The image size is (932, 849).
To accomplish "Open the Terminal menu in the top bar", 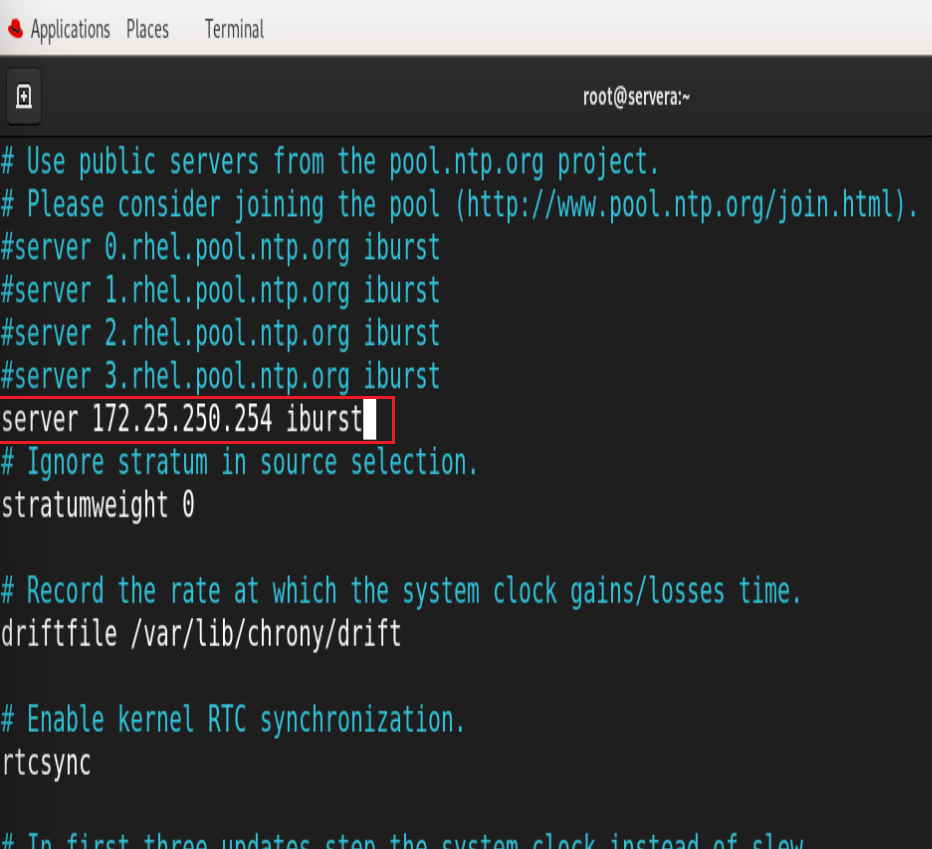I will [x=233, y=29].
